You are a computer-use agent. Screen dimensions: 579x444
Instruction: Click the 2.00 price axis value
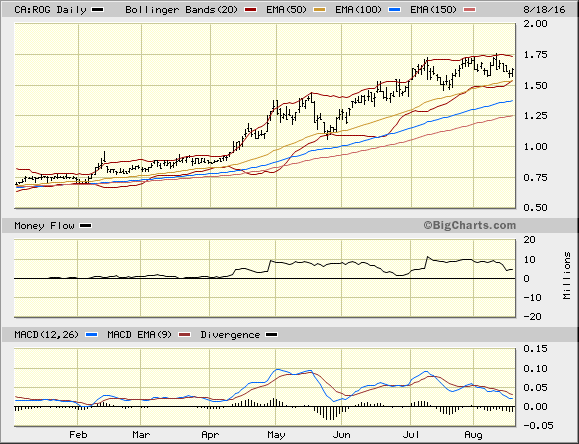(535, 24)
